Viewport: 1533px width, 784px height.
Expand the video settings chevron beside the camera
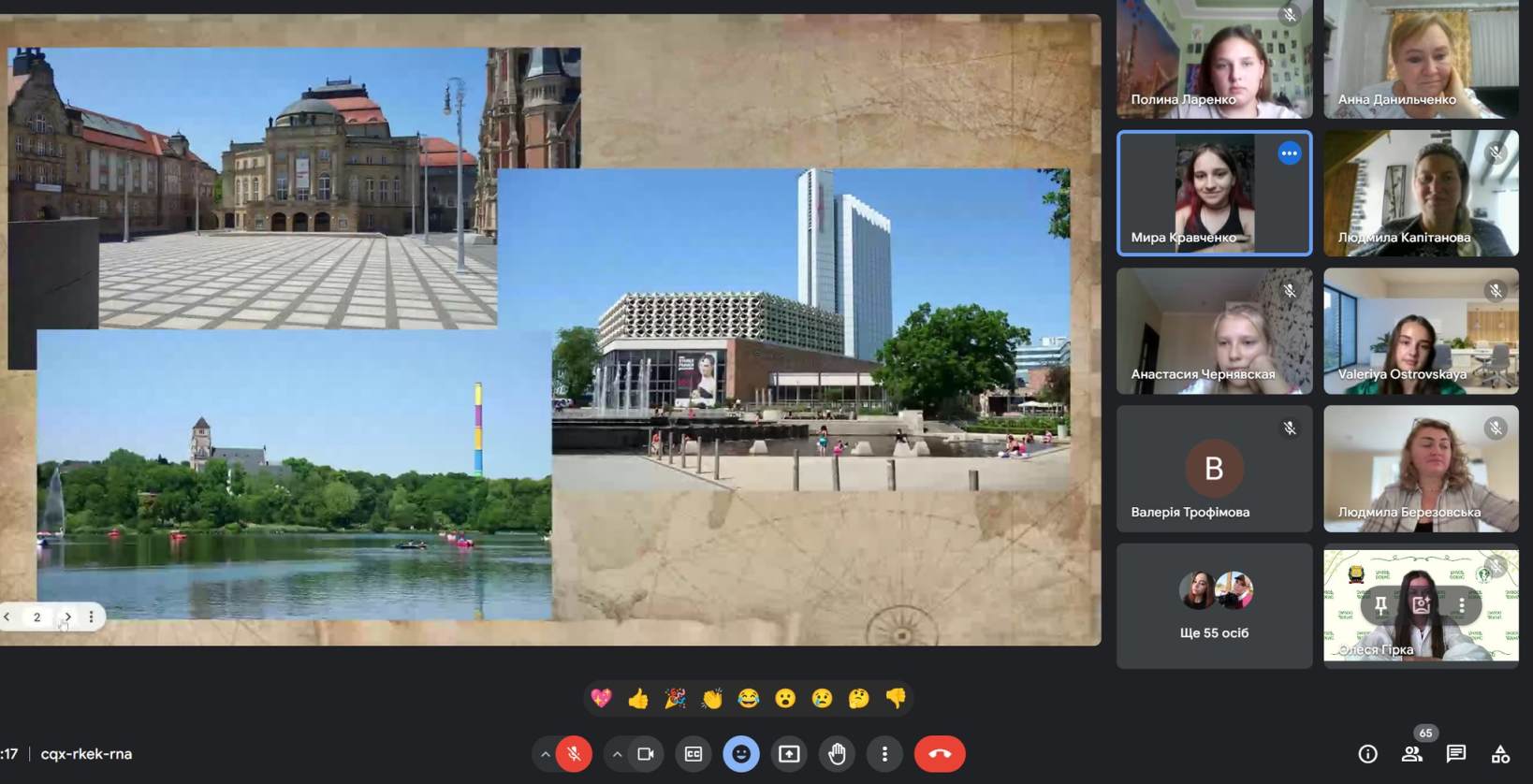617,754
